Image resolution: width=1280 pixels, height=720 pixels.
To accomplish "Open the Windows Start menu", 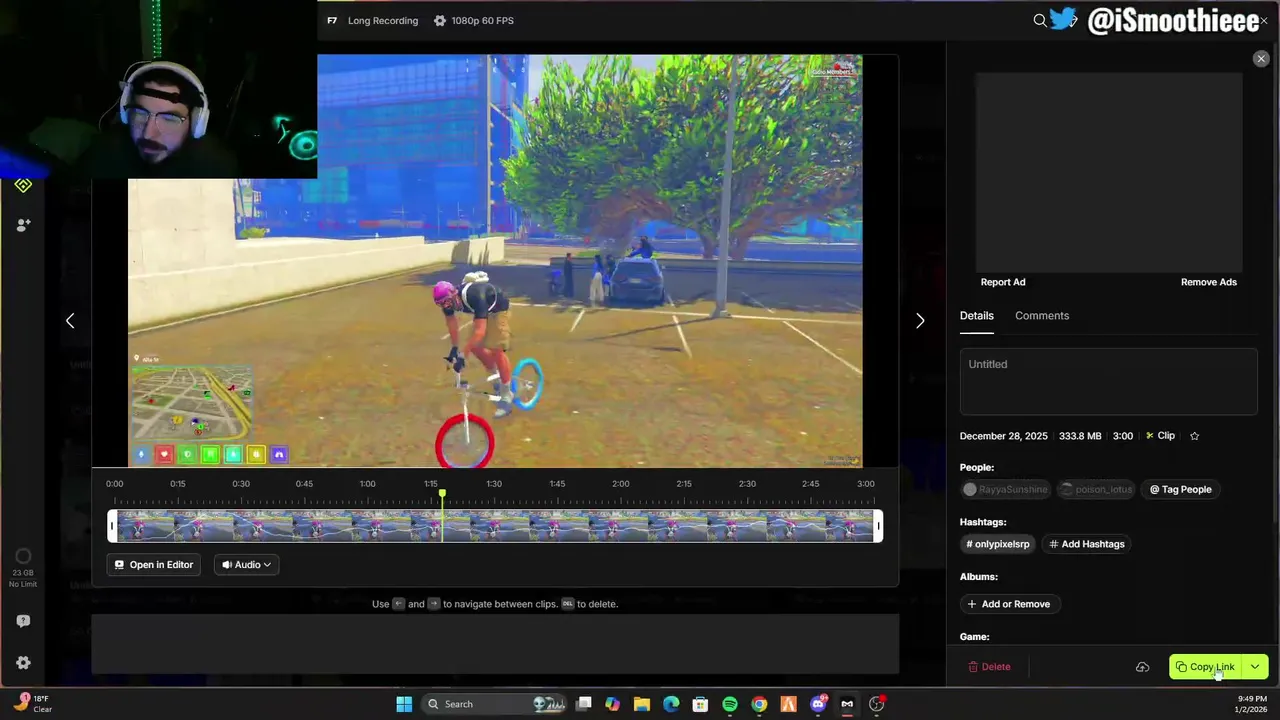I will 404,704.
